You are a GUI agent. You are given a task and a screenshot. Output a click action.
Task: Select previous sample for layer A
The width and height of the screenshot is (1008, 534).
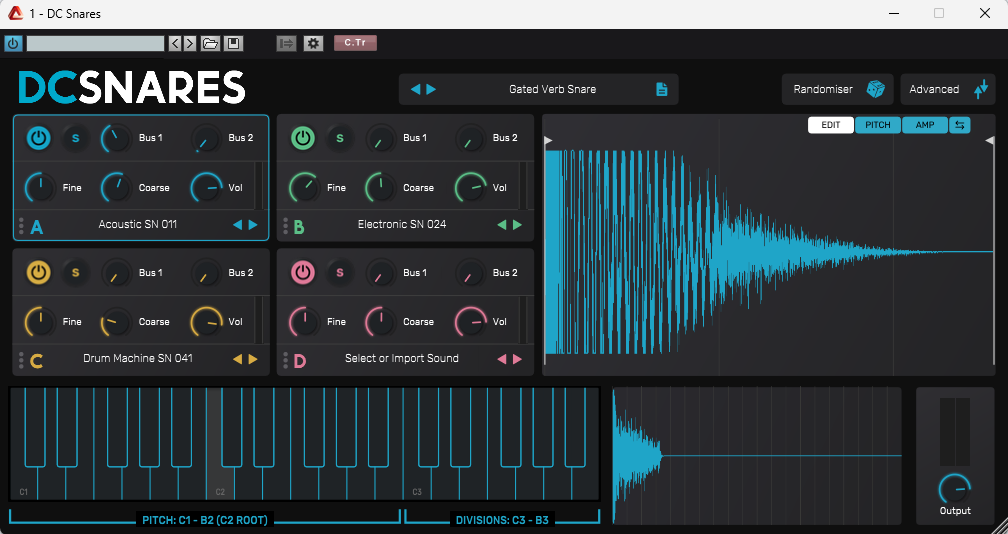(x=237, y=225)
